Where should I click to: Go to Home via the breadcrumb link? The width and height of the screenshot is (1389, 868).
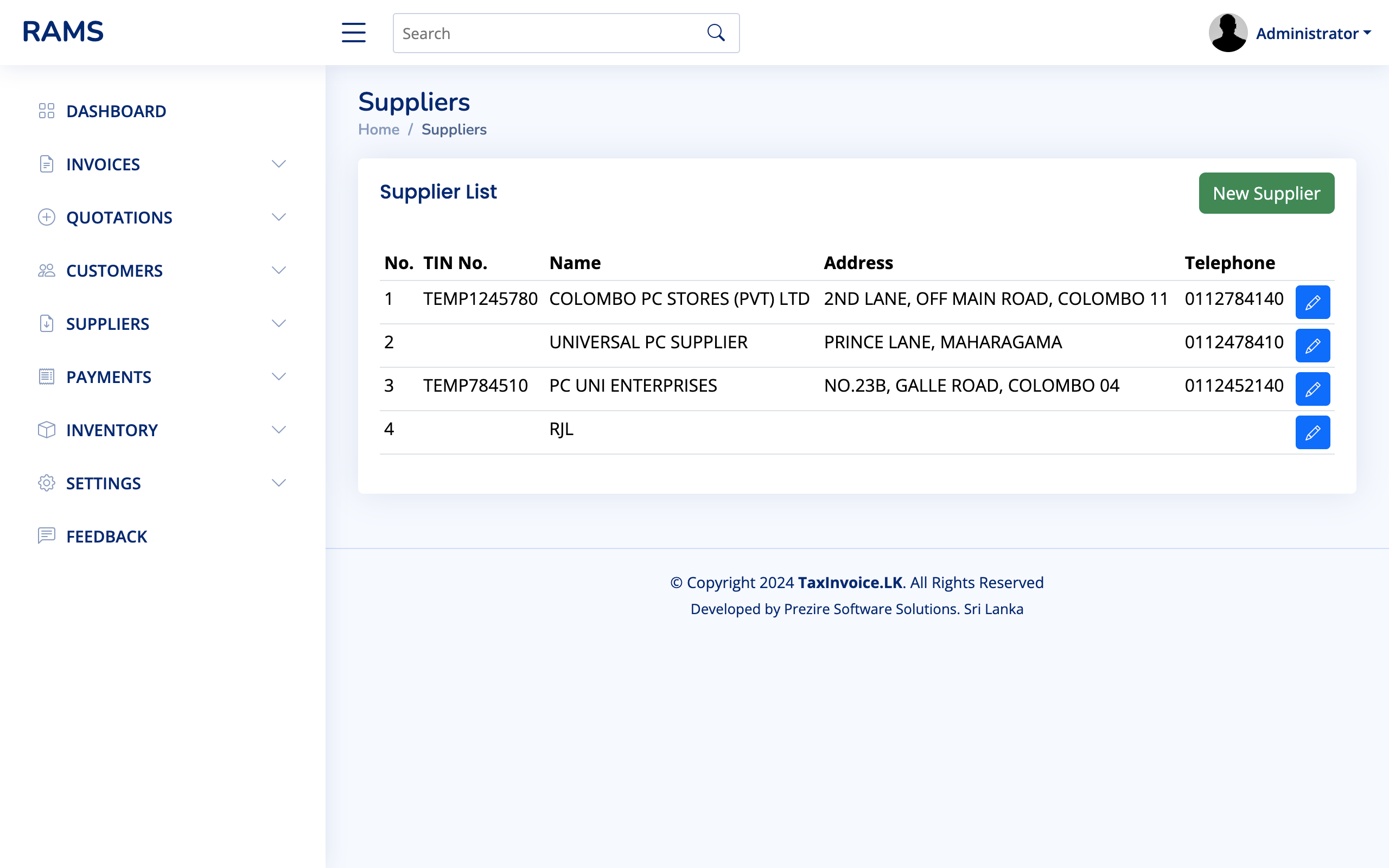[x=378, y=129]
